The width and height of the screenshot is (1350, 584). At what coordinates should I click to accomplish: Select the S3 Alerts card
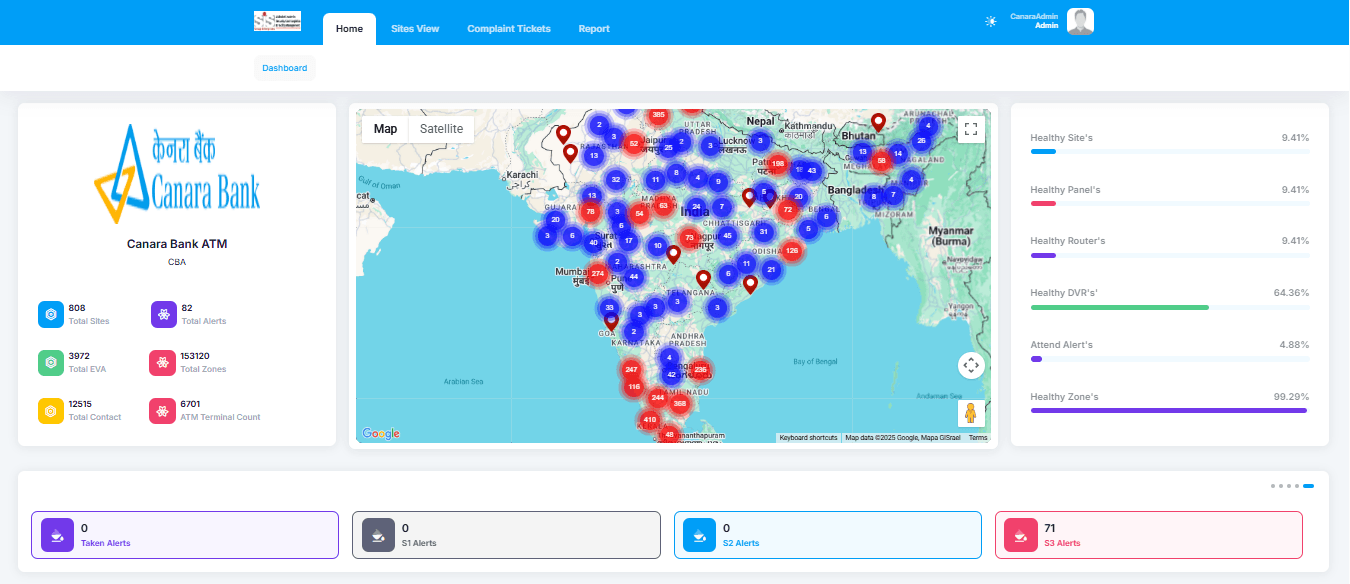[1148, 535]
